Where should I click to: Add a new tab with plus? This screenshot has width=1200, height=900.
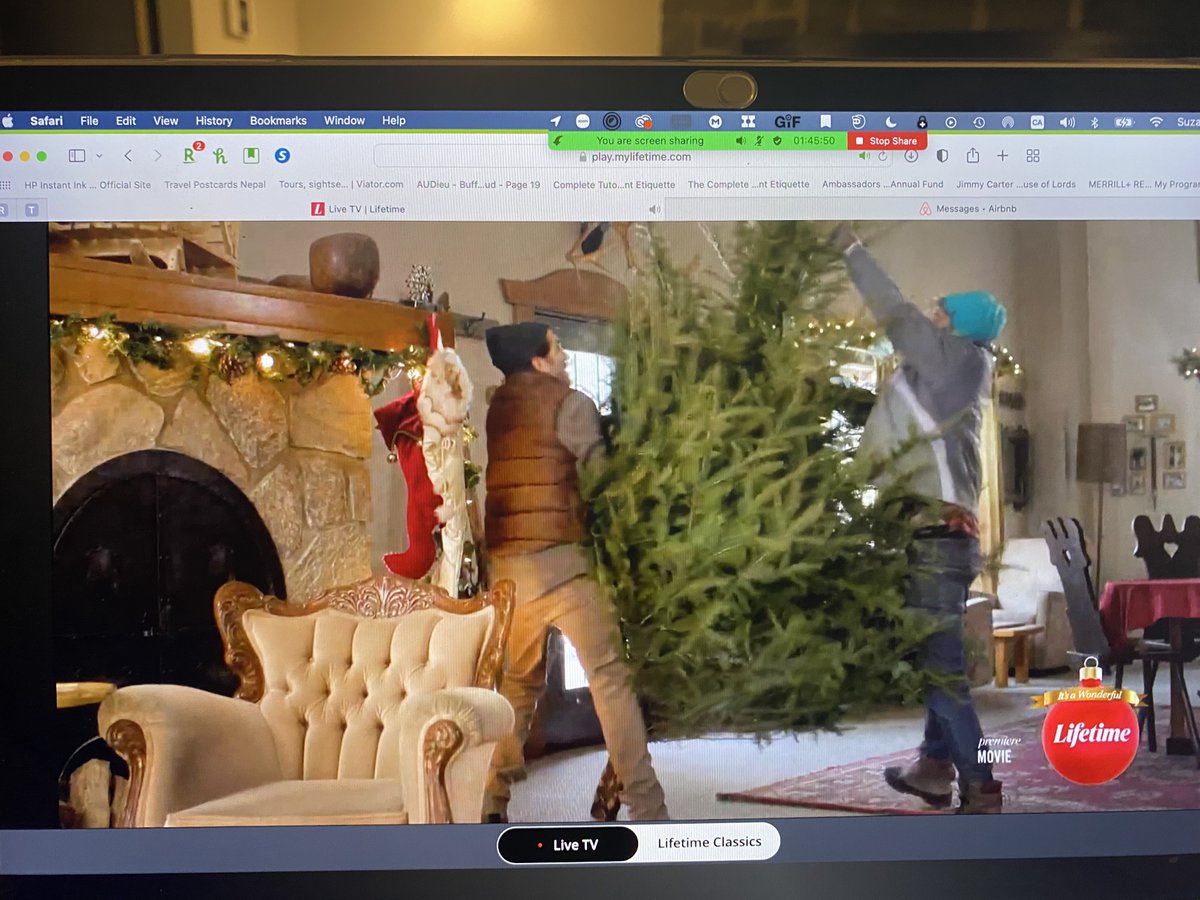pos(1002,156)
